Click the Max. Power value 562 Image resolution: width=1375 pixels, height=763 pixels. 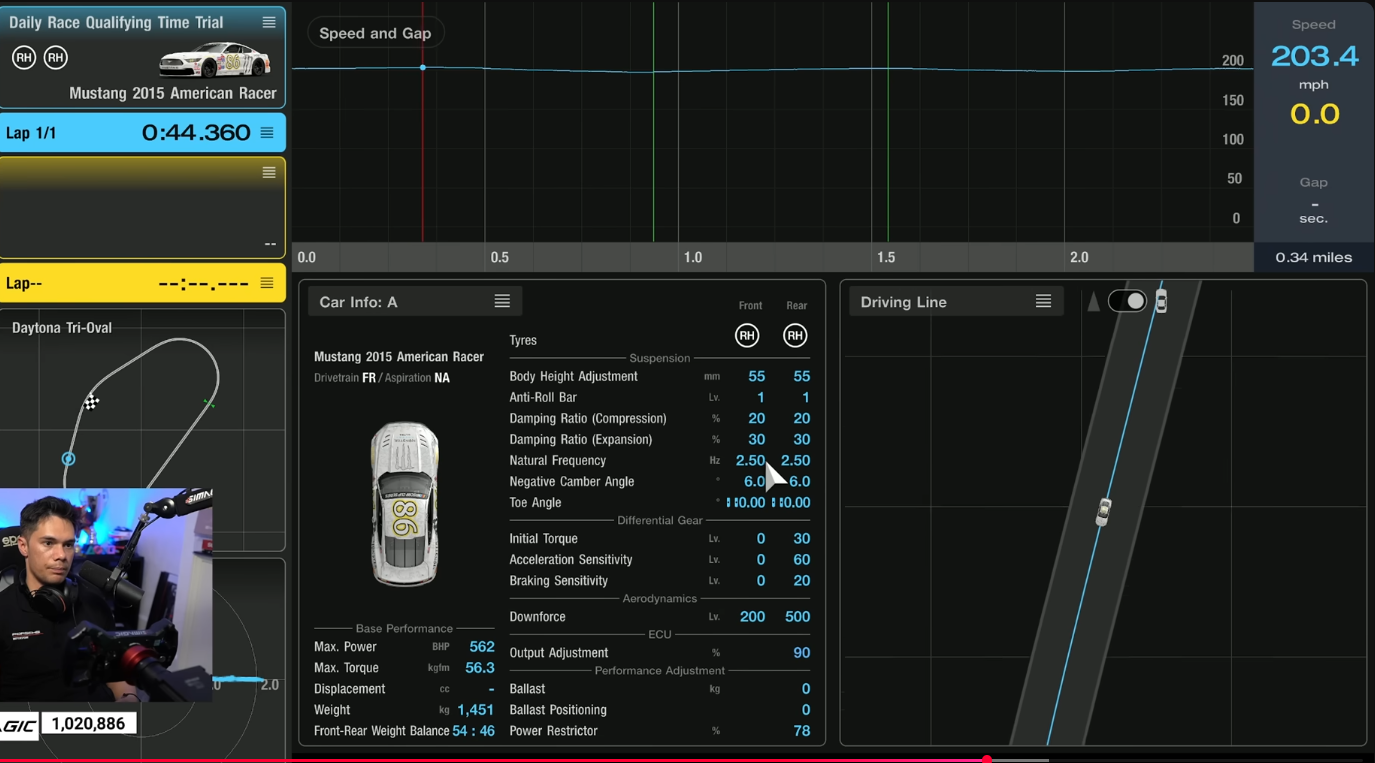click(x=482, y=646)
